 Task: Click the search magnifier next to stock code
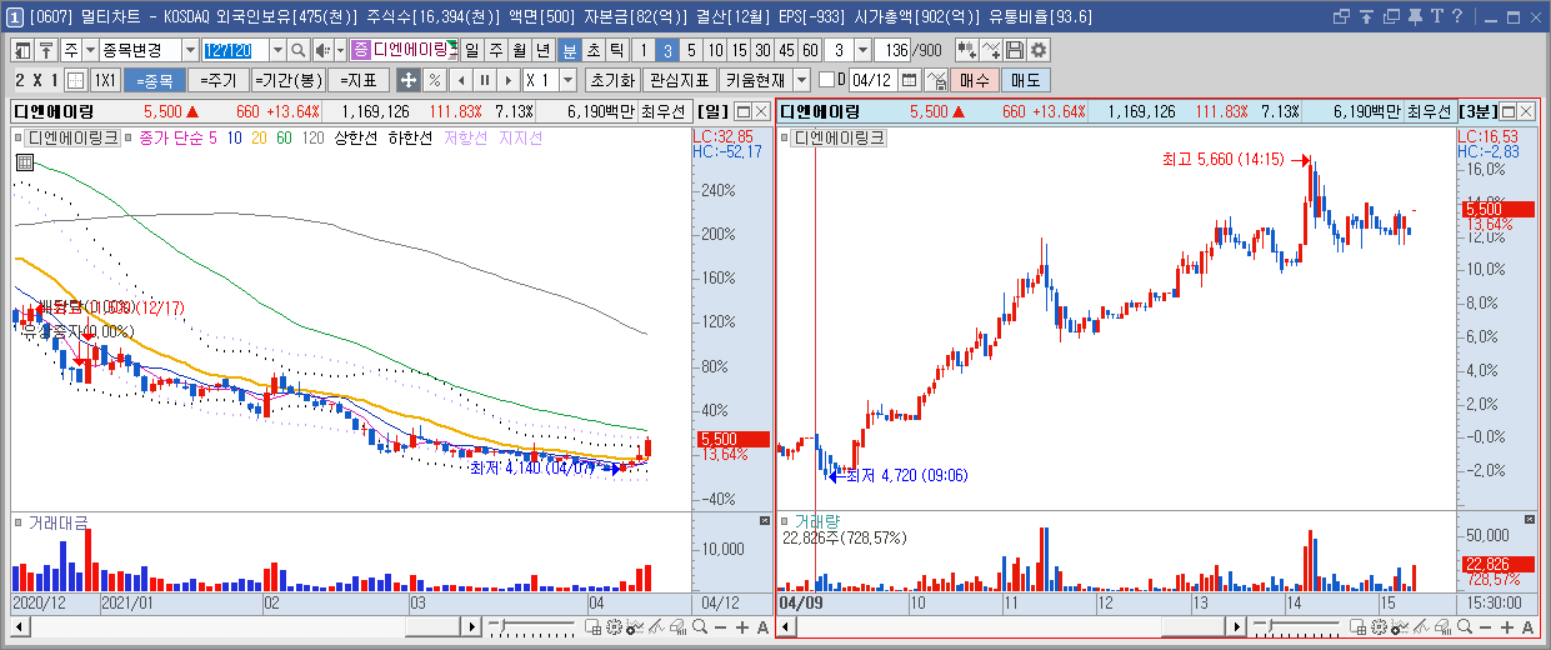(298, 50)
